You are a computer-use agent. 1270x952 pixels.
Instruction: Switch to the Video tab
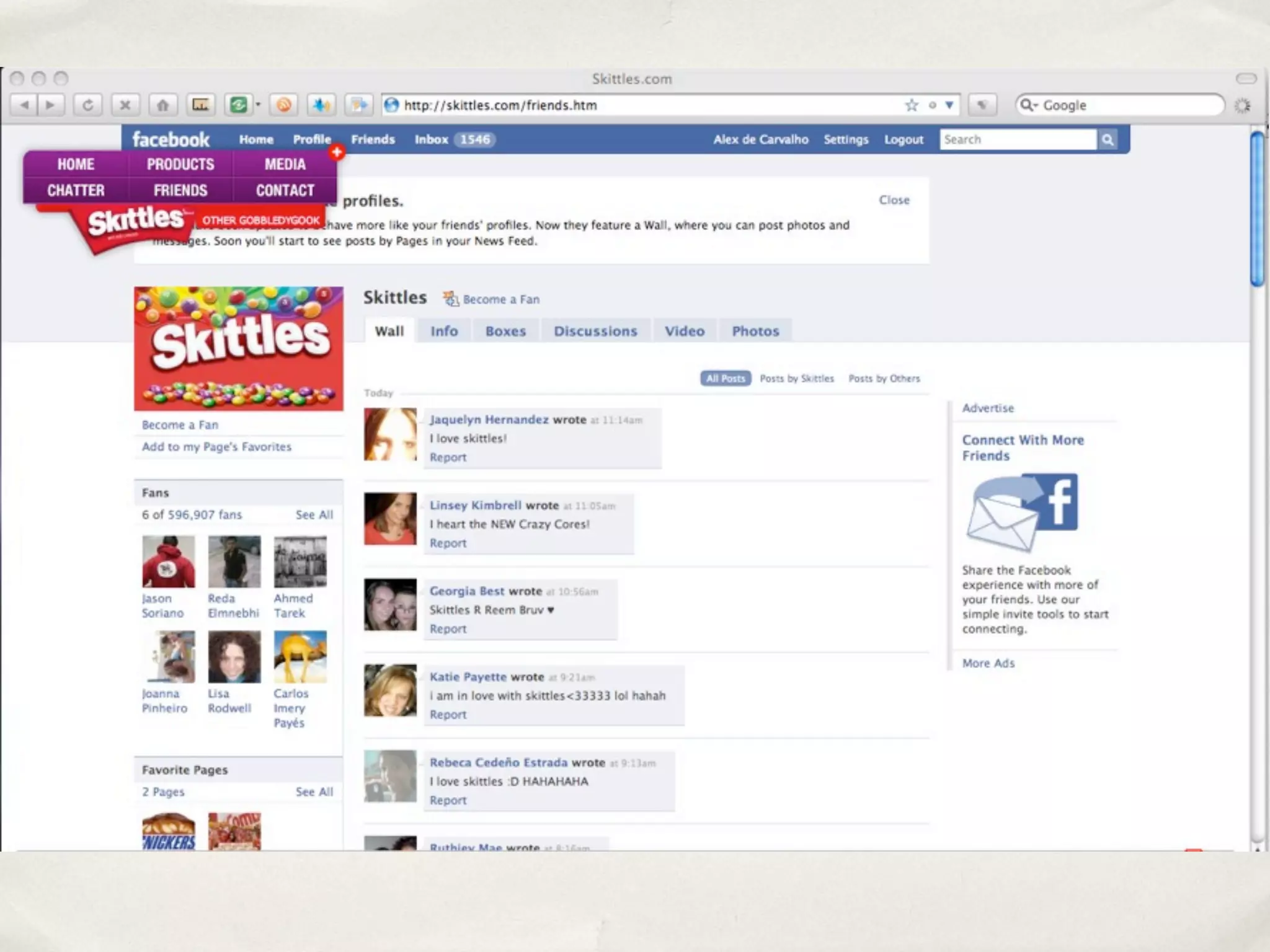click(685, 331)
